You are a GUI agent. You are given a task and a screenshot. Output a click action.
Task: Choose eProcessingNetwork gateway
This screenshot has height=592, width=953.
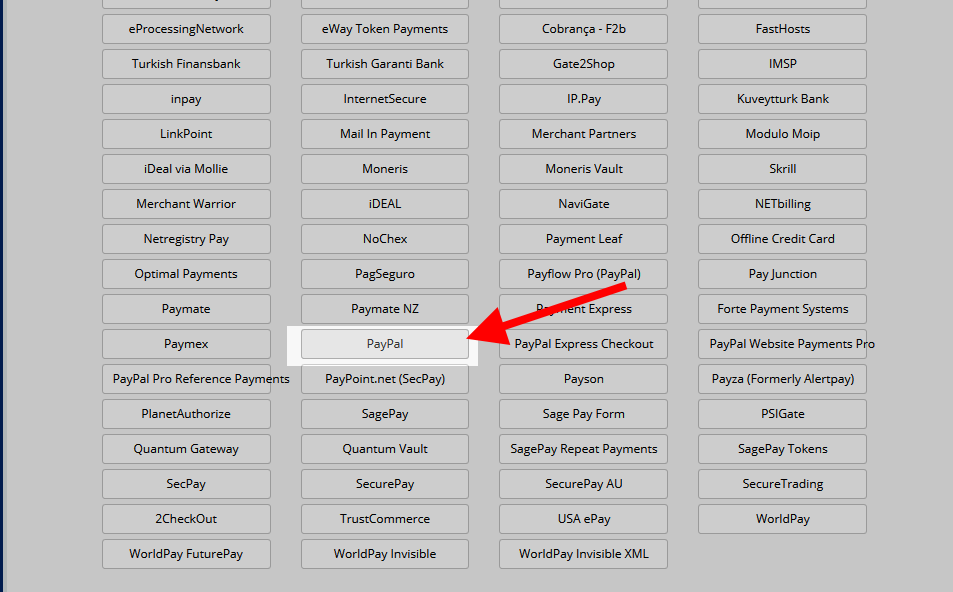186,29
